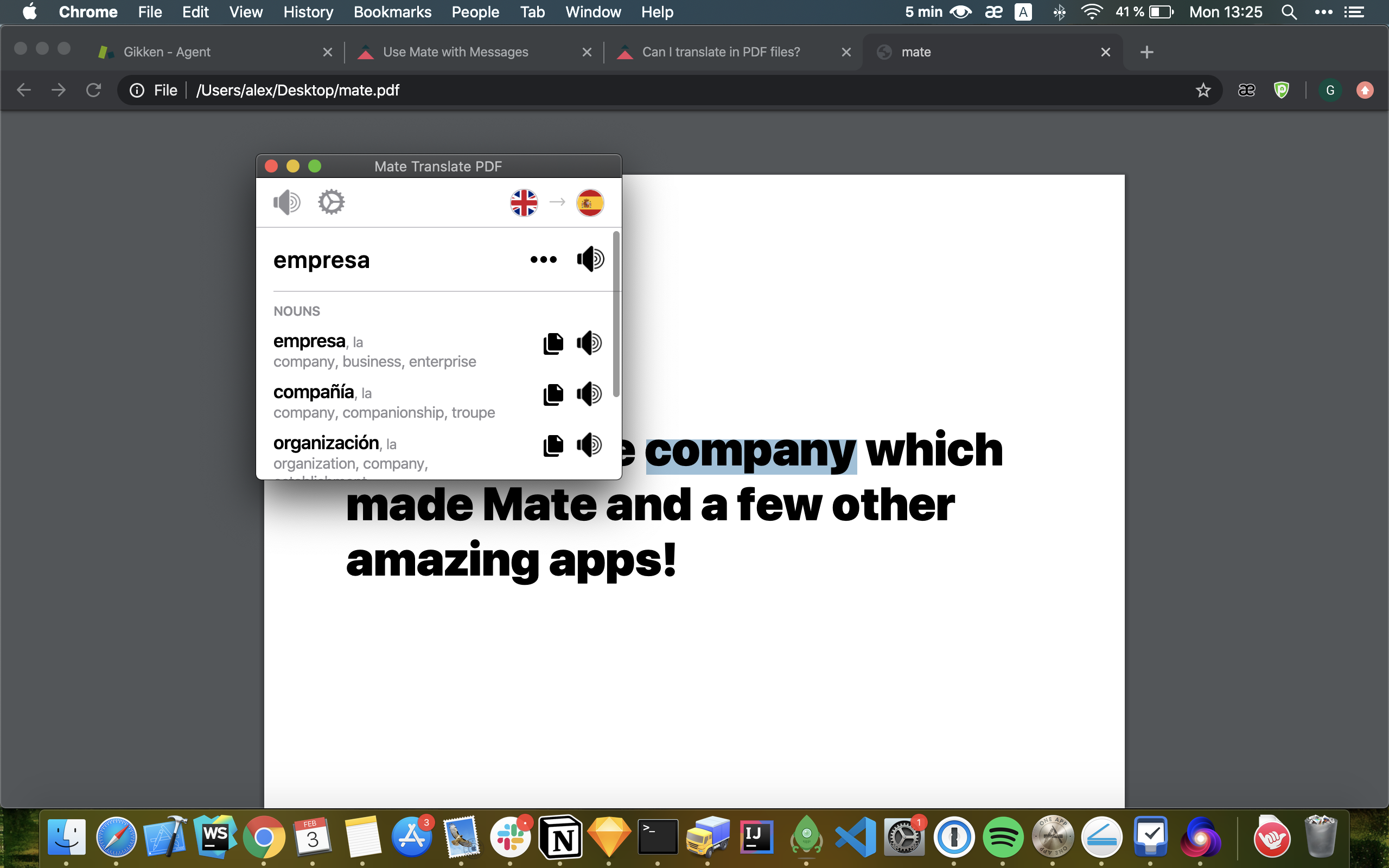Copy the noun compañía
Viewport: 1389px width, 868px height.
pos(553,394)
